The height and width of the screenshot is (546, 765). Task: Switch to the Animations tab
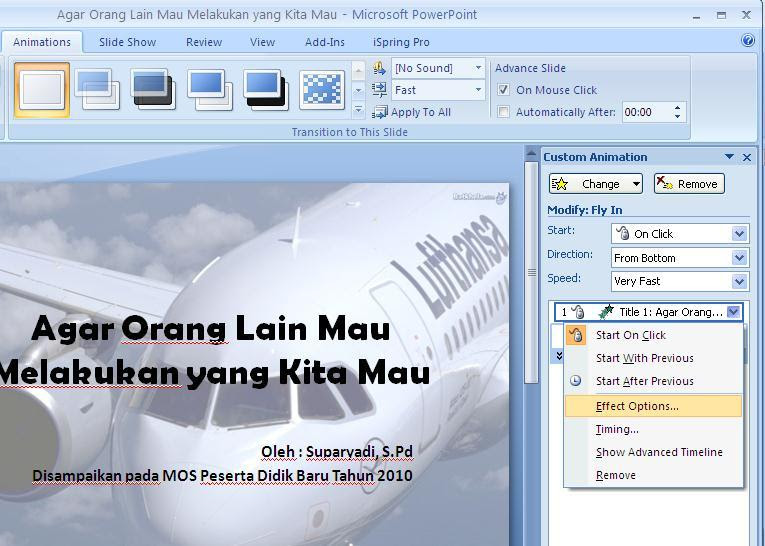(x=42, y=42)
